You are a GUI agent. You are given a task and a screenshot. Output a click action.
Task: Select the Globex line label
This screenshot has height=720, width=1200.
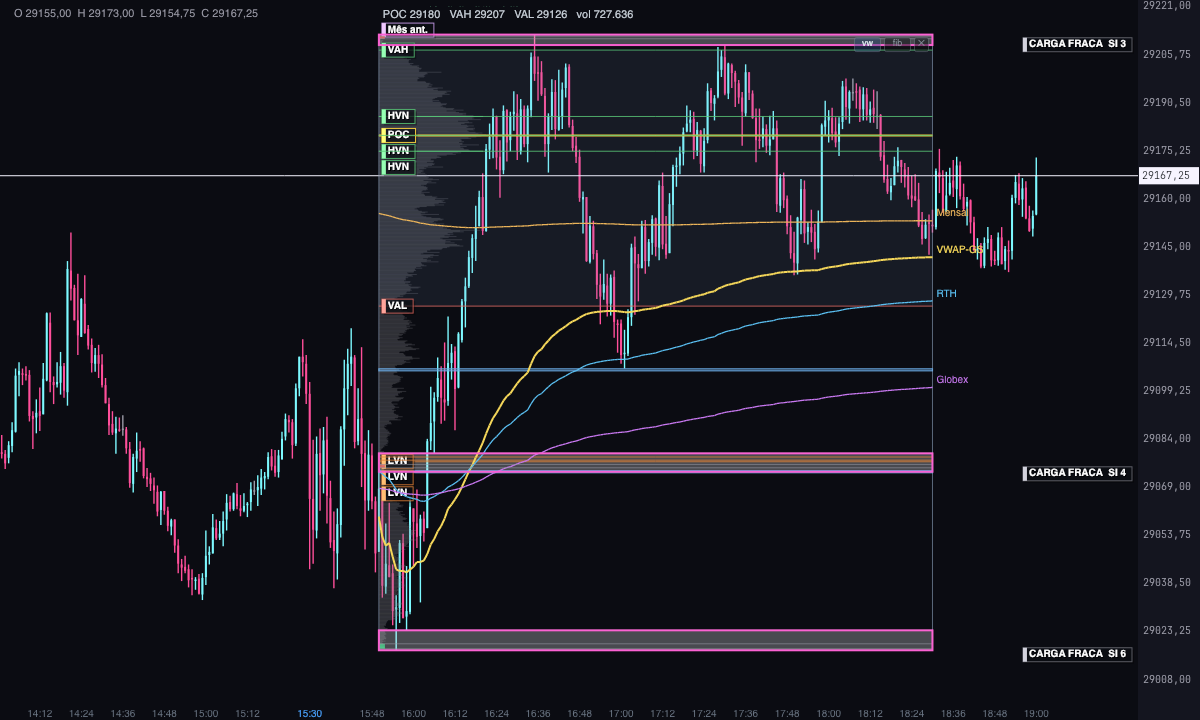pos(952,380)
